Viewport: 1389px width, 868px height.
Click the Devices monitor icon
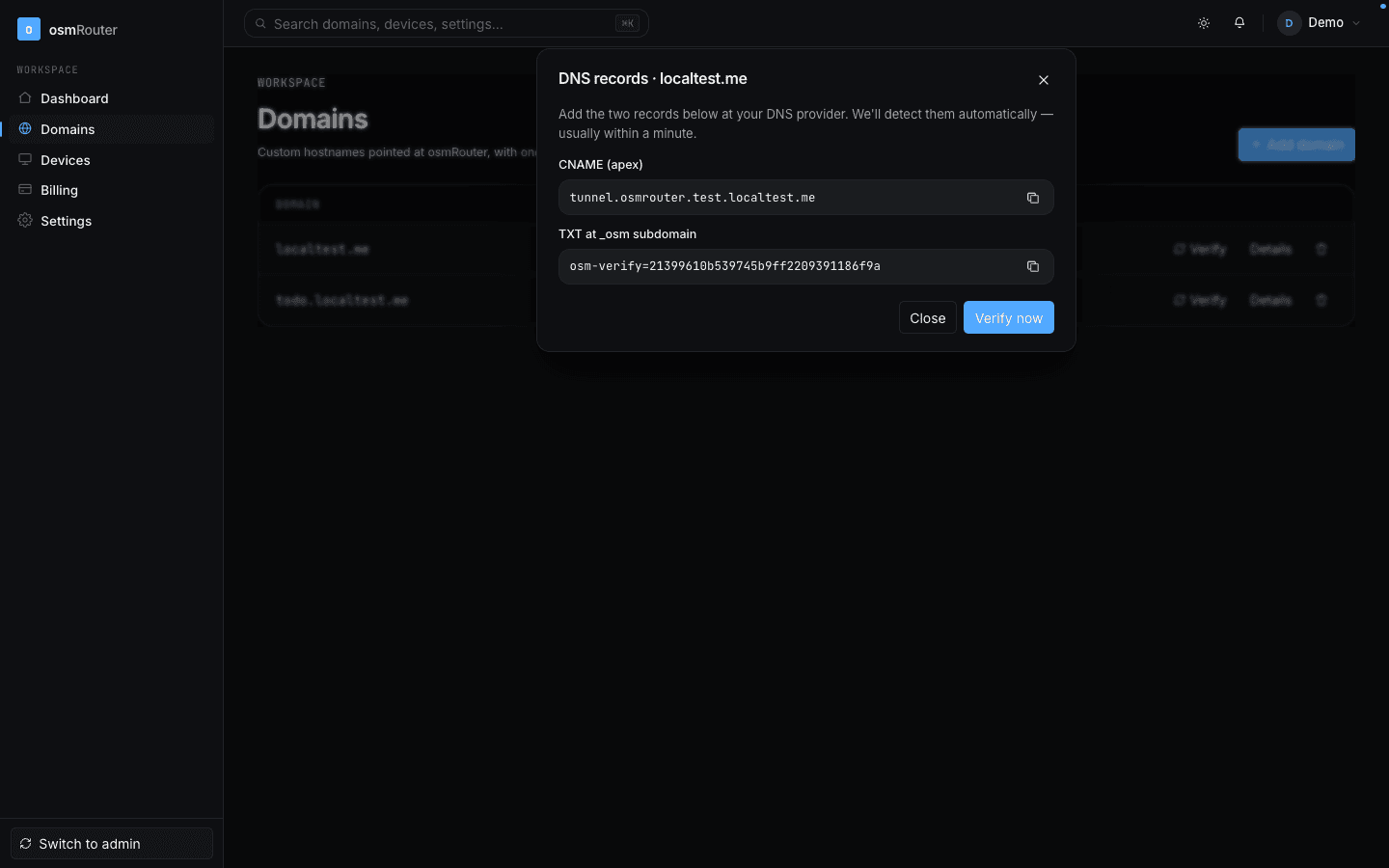click(25, 160)
